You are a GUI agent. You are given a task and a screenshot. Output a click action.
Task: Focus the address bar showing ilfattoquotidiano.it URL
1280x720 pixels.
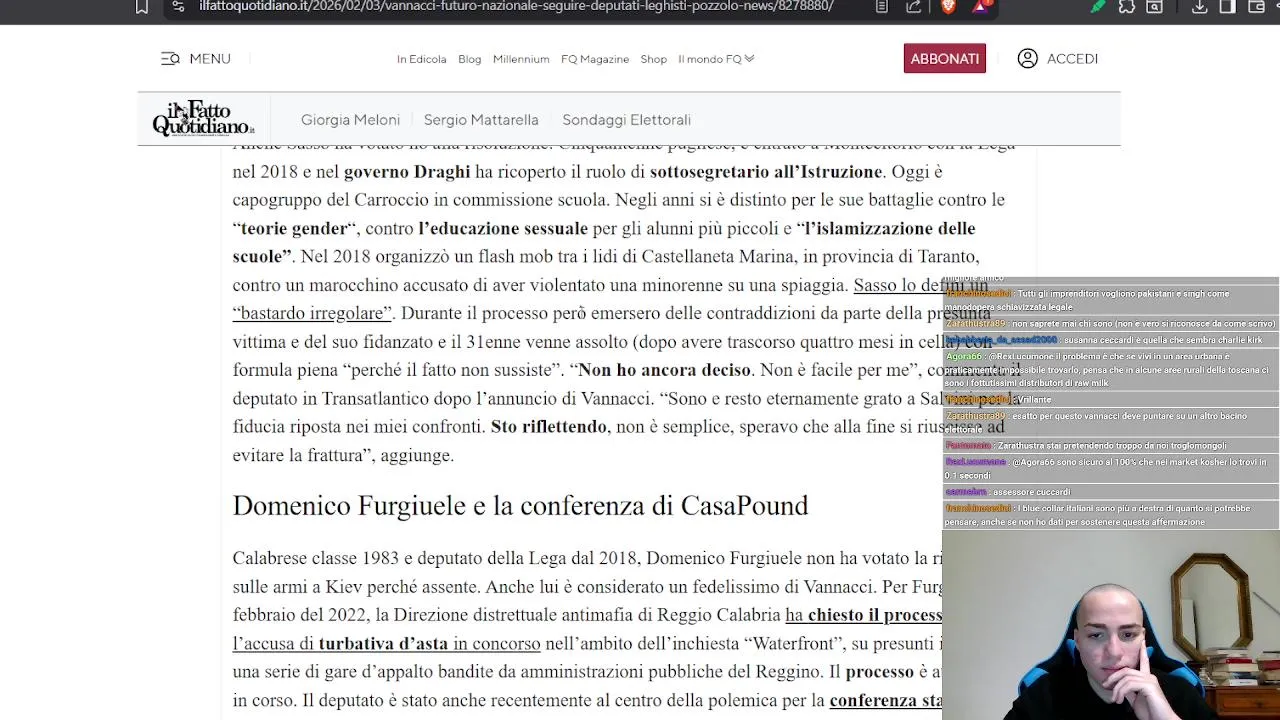[516, 6]
